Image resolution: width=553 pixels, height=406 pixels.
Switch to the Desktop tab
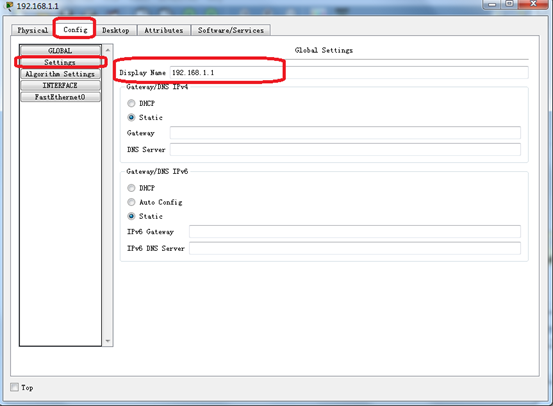click(116, 30)
